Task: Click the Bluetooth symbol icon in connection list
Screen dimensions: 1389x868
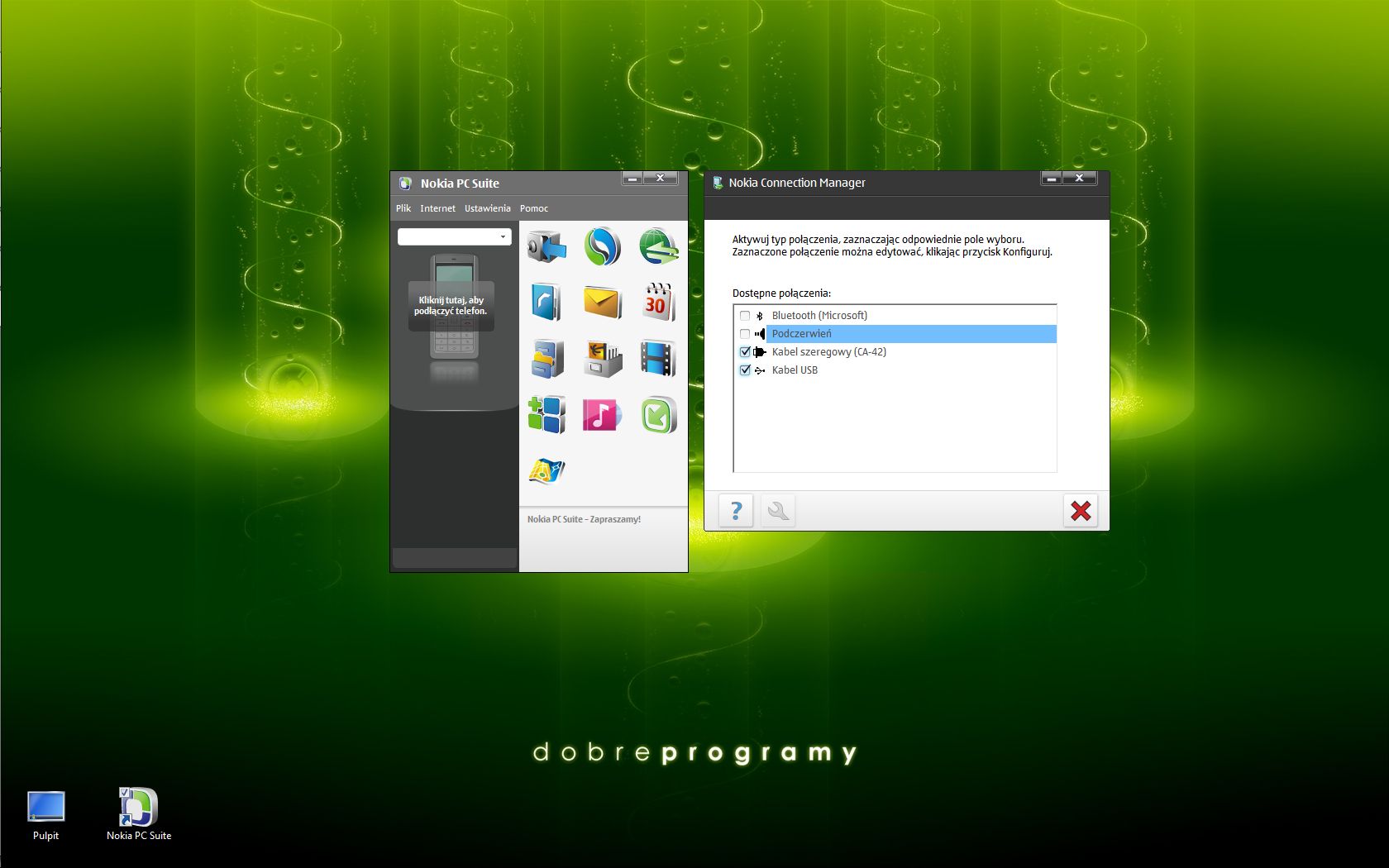Action: (x=759, y=316)
